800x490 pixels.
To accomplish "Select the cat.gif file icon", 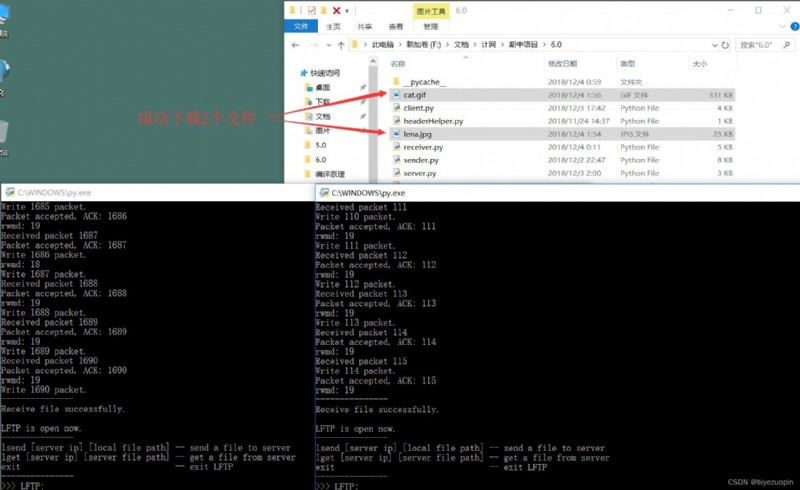I will (x=397, y=95).
